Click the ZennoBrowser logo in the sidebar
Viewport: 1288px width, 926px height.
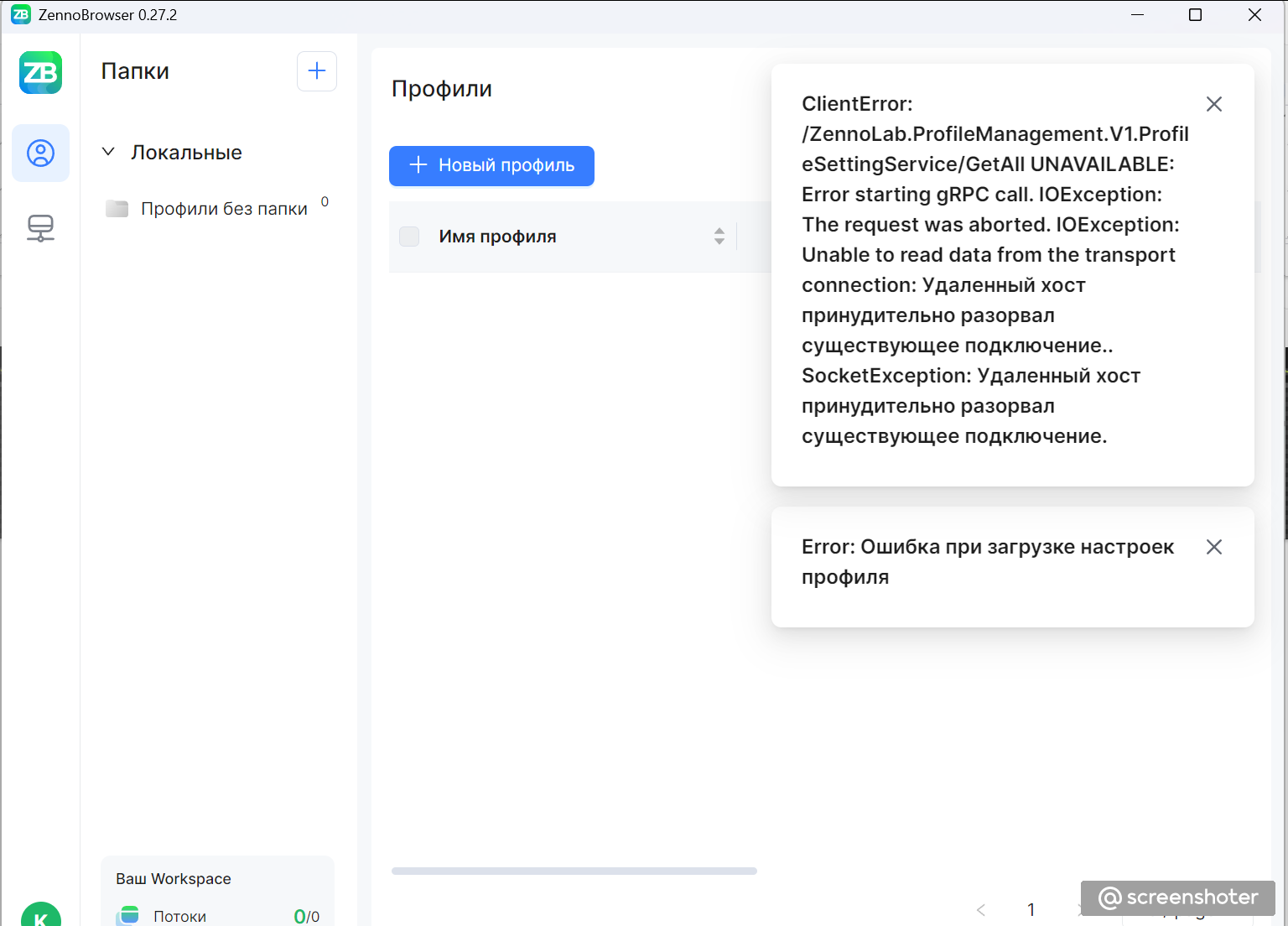pos(40,73)
